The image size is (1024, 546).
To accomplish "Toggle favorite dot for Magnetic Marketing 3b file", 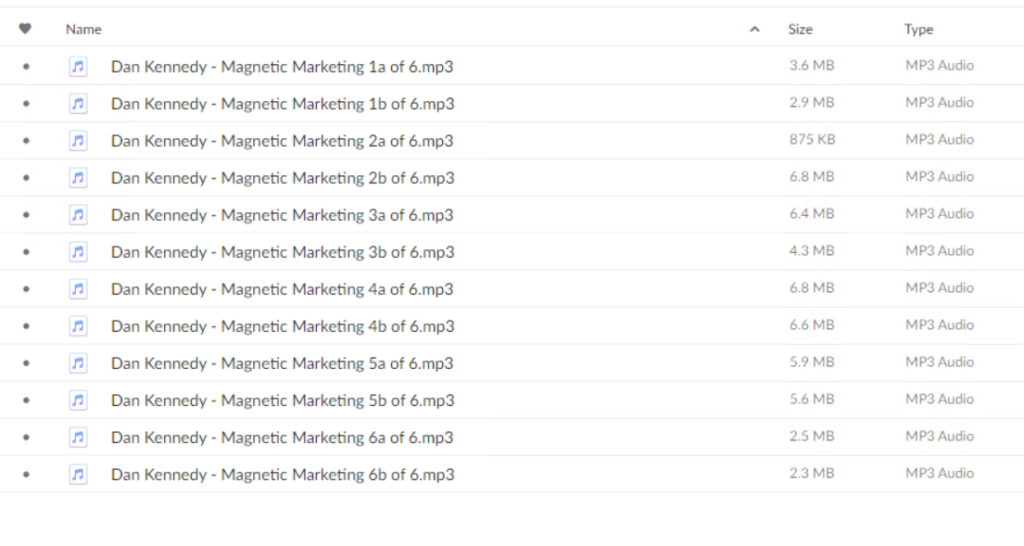I will click(26, 251).
